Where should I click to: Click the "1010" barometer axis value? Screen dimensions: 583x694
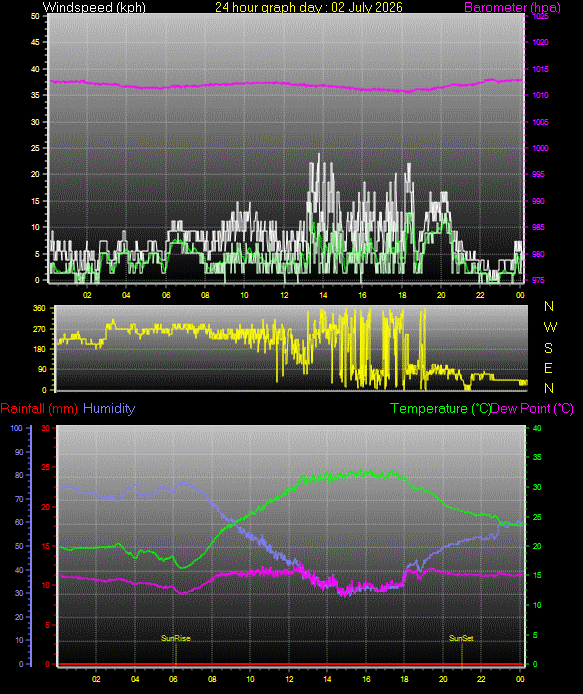click(541, 95)
